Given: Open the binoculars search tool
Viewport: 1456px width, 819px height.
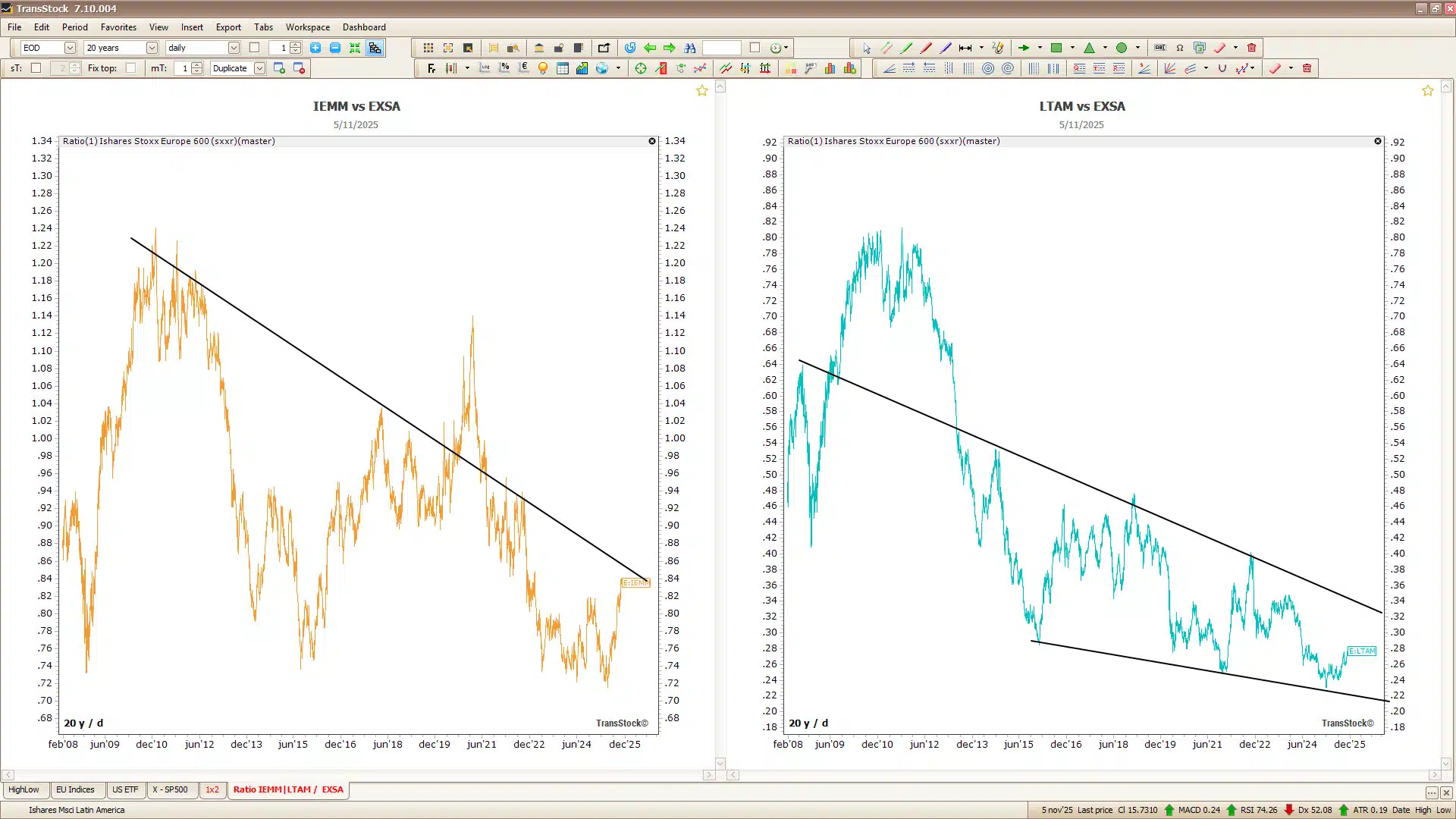Looking at the screenshot, I should coord(689,48).
